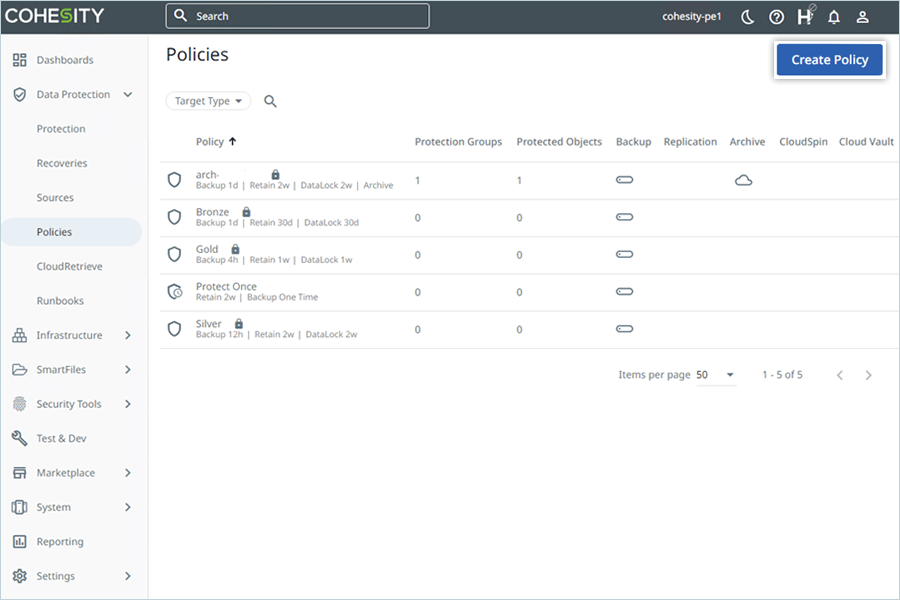Click the cohesity-pe1 cluster name

[x=692, y=17]
